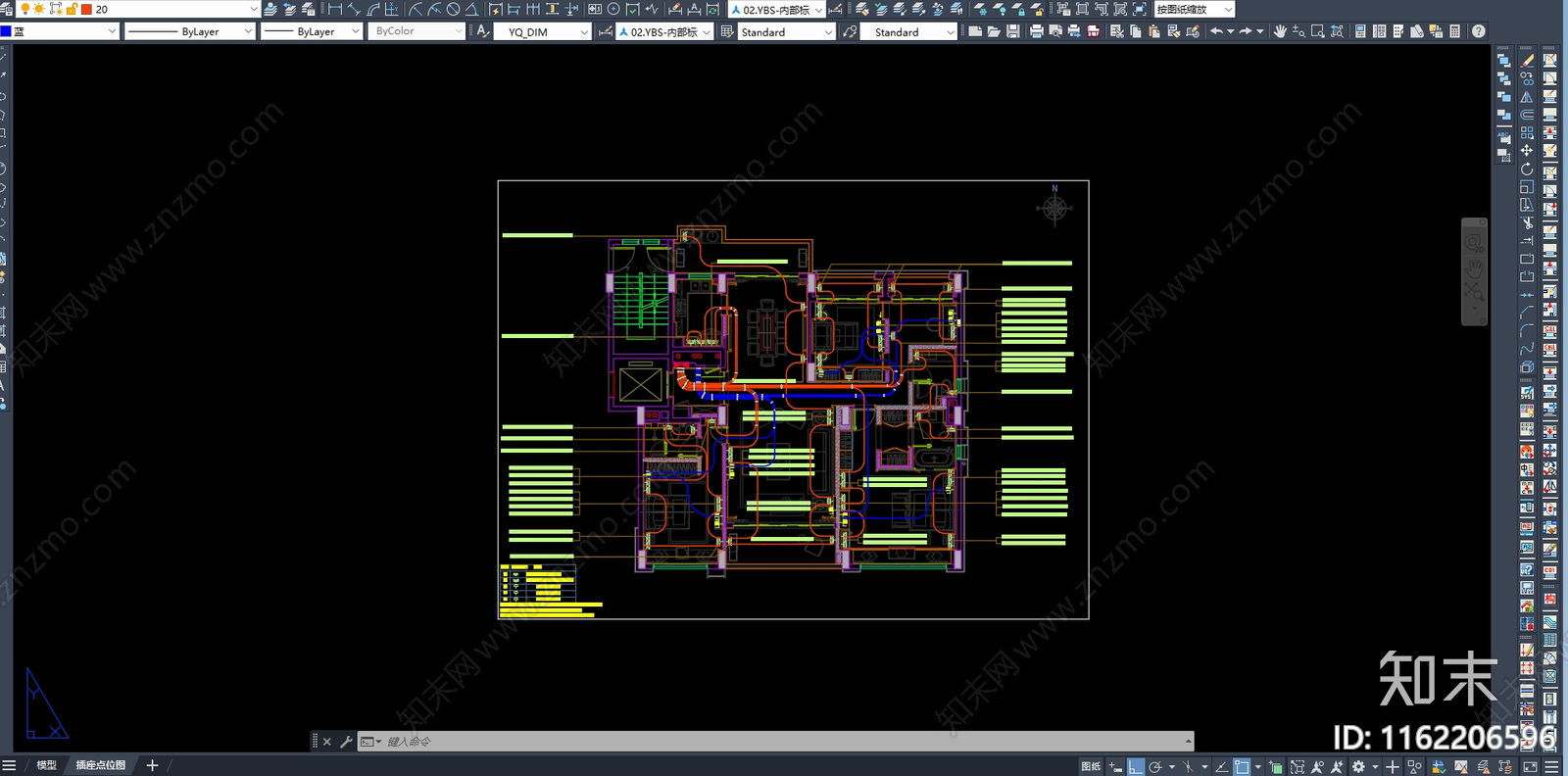Switch to the 模型 tab
This screenshot has height=776, width=1568.
(x=46, y=765)
